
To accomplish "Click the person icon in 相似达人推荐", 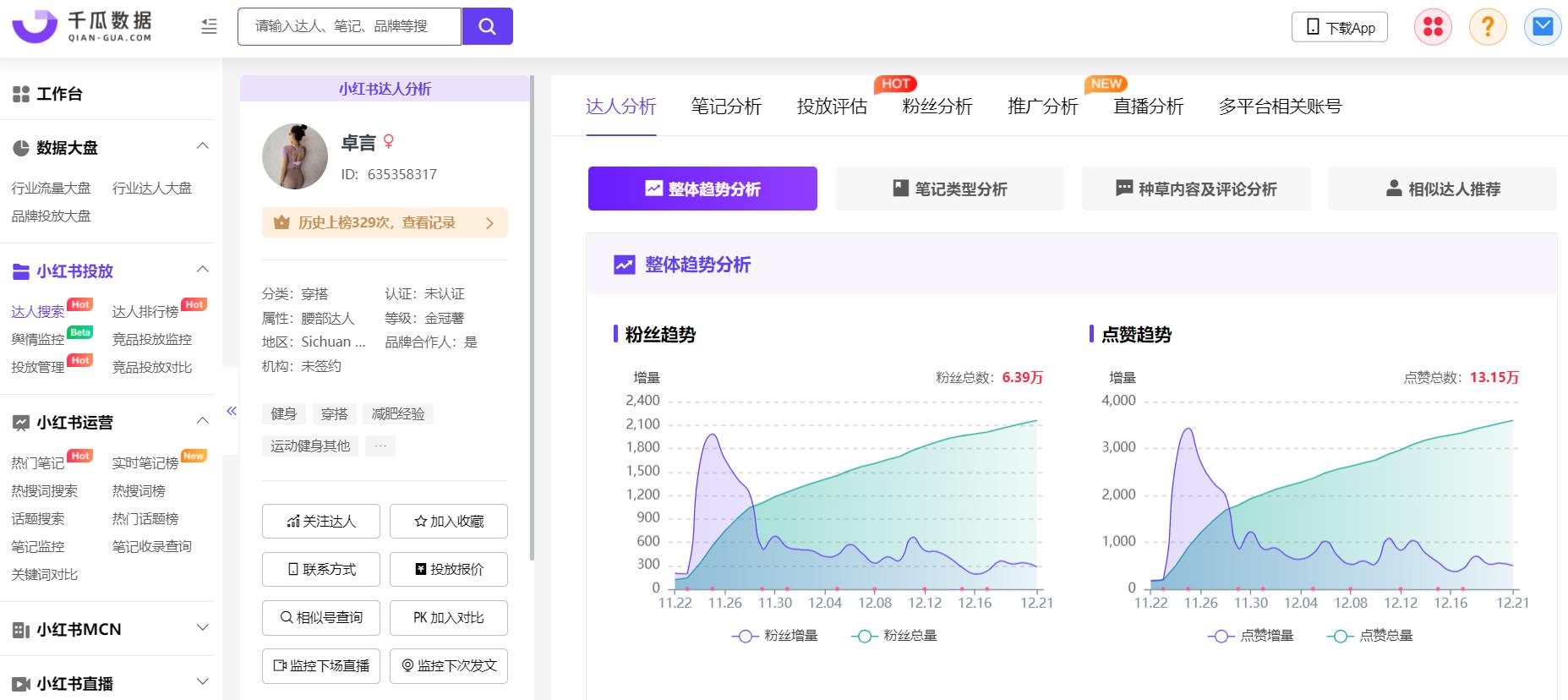I will pyautogui.click(x=1394, y=188).
